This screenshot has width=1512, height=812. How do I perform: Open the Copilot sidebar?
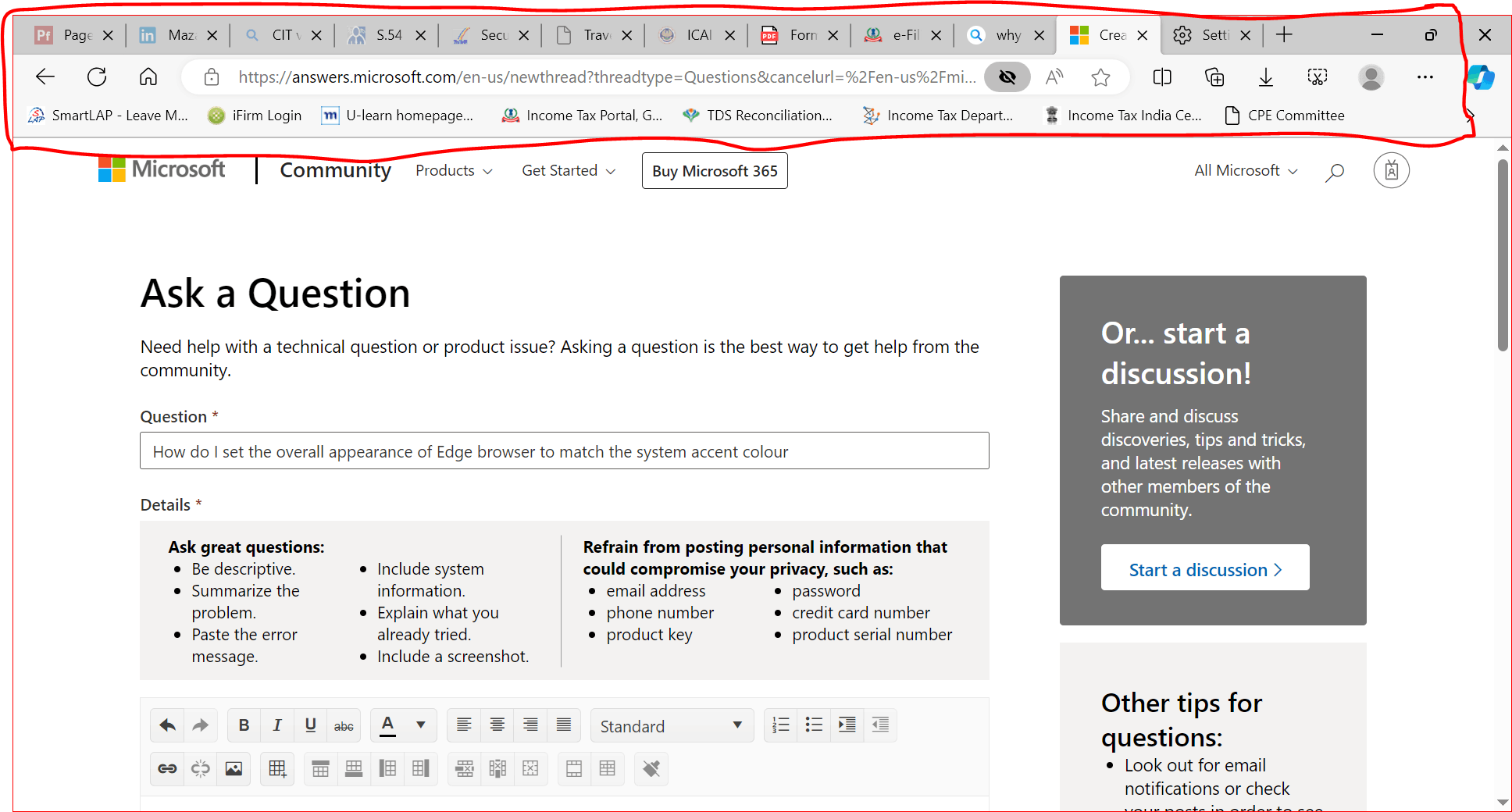pyautogui.click(x=1480, y=77)
